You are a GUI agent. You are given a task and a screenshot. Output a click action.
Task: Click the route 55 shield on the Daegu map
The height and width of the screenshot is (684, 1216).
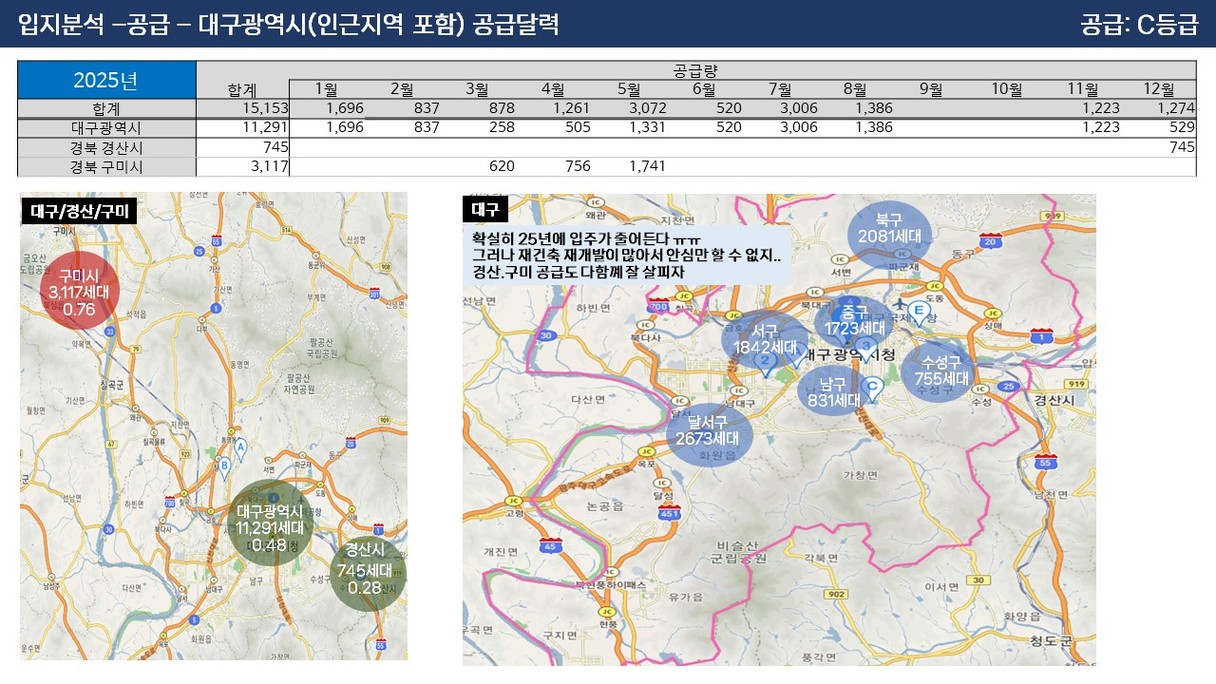coord(1046,462)
